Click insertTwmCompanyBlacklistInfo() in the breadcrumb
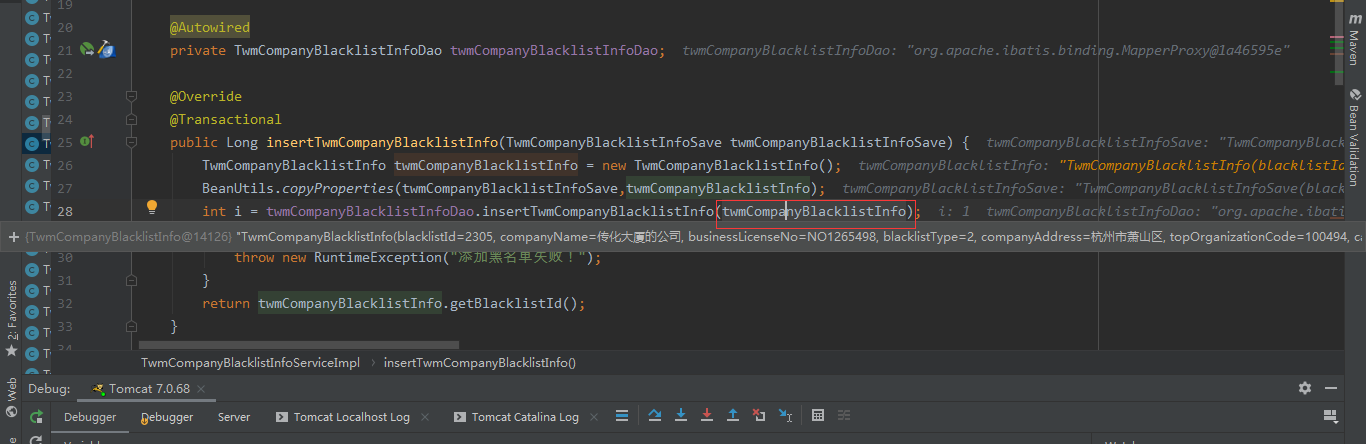This screenshot has height=444, width=1366. 480,363
